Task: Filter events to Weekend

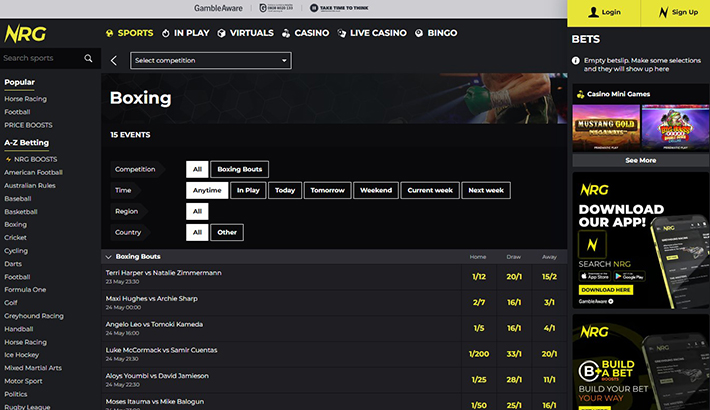Action: [x=376, y=190]
